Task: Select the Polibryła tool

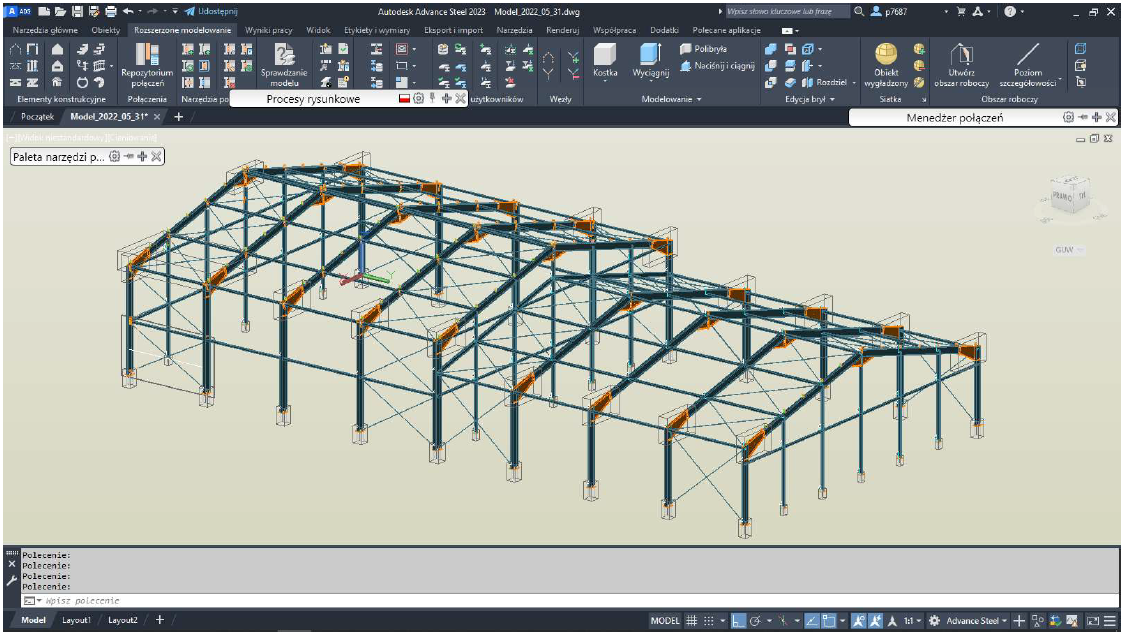Action: [704, 48]
